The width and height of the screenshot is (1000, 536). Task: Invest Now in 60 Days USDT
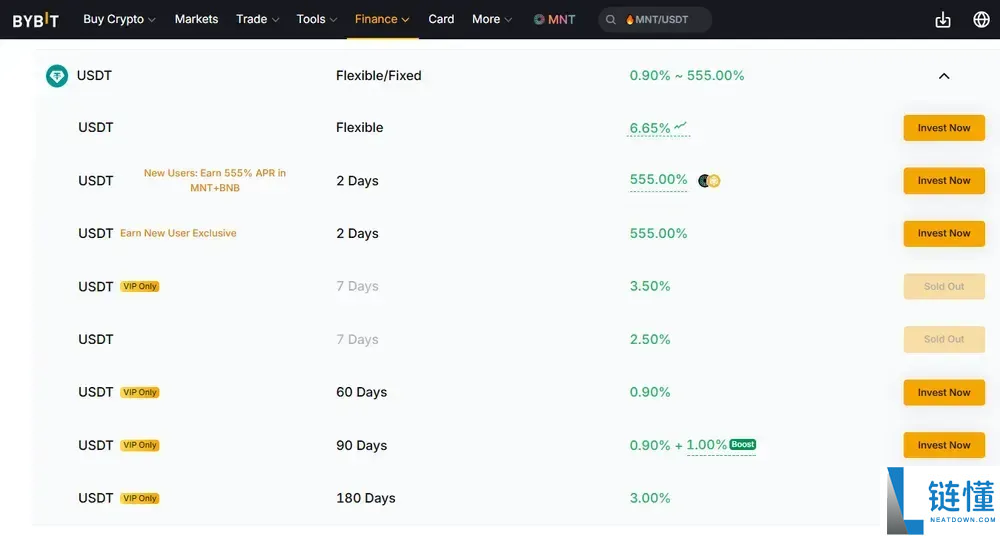(x=944, y=392)
